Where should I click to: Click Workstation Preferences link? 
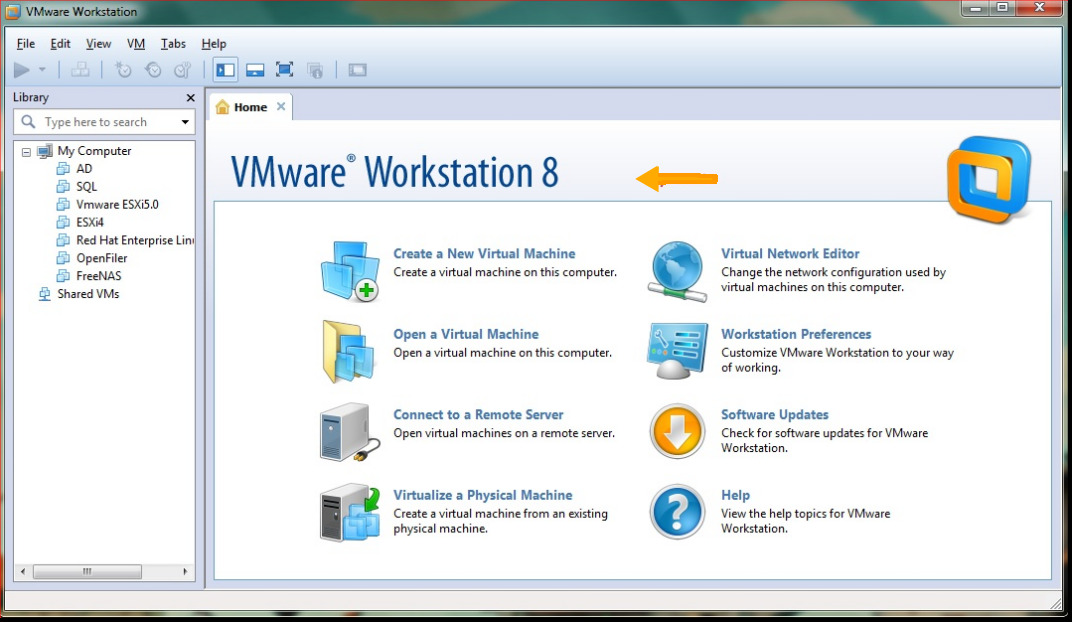(796, 334)
